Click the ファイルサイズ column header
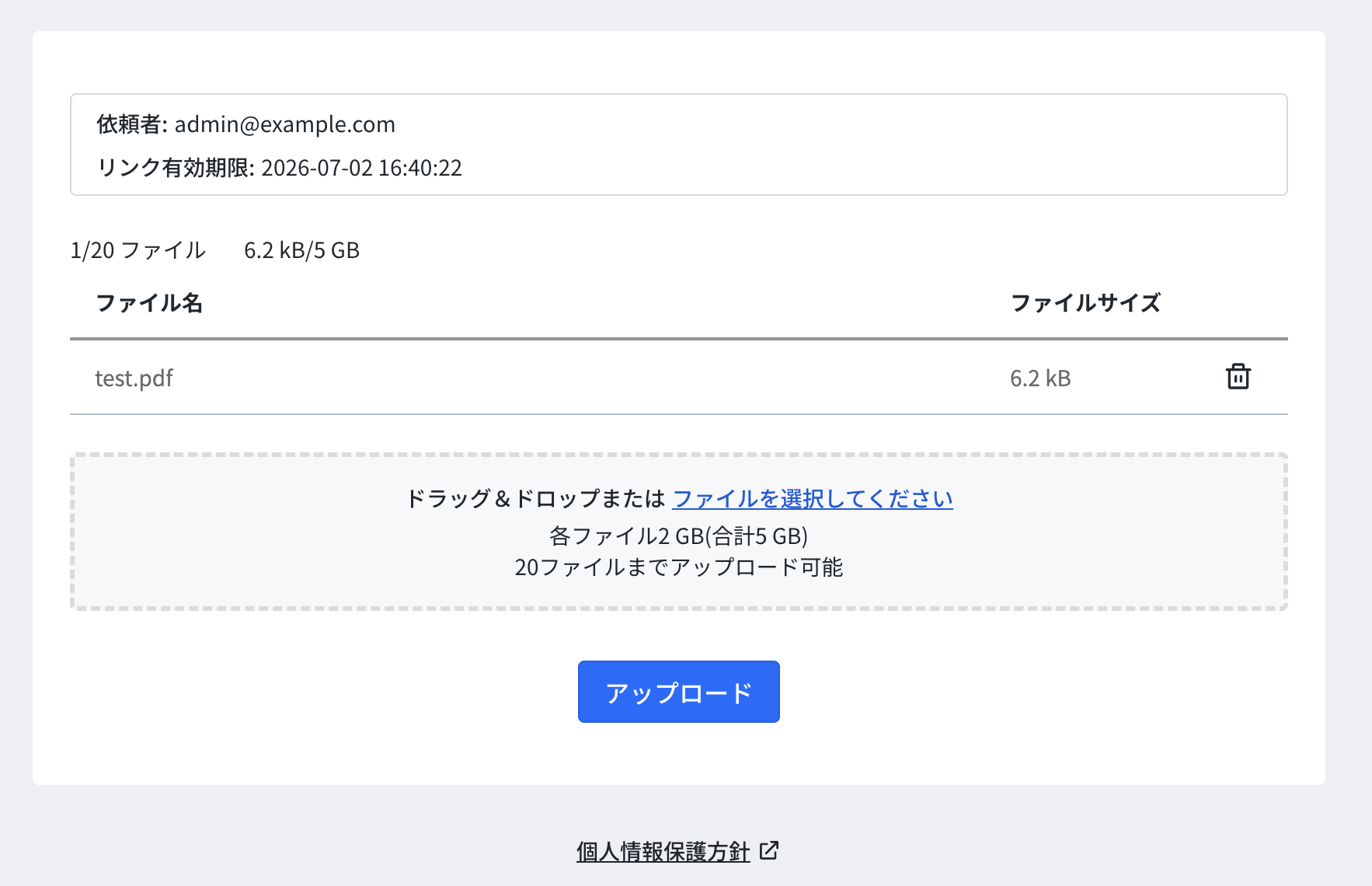Screen dimensions: 1372x886 [1085, 303]
